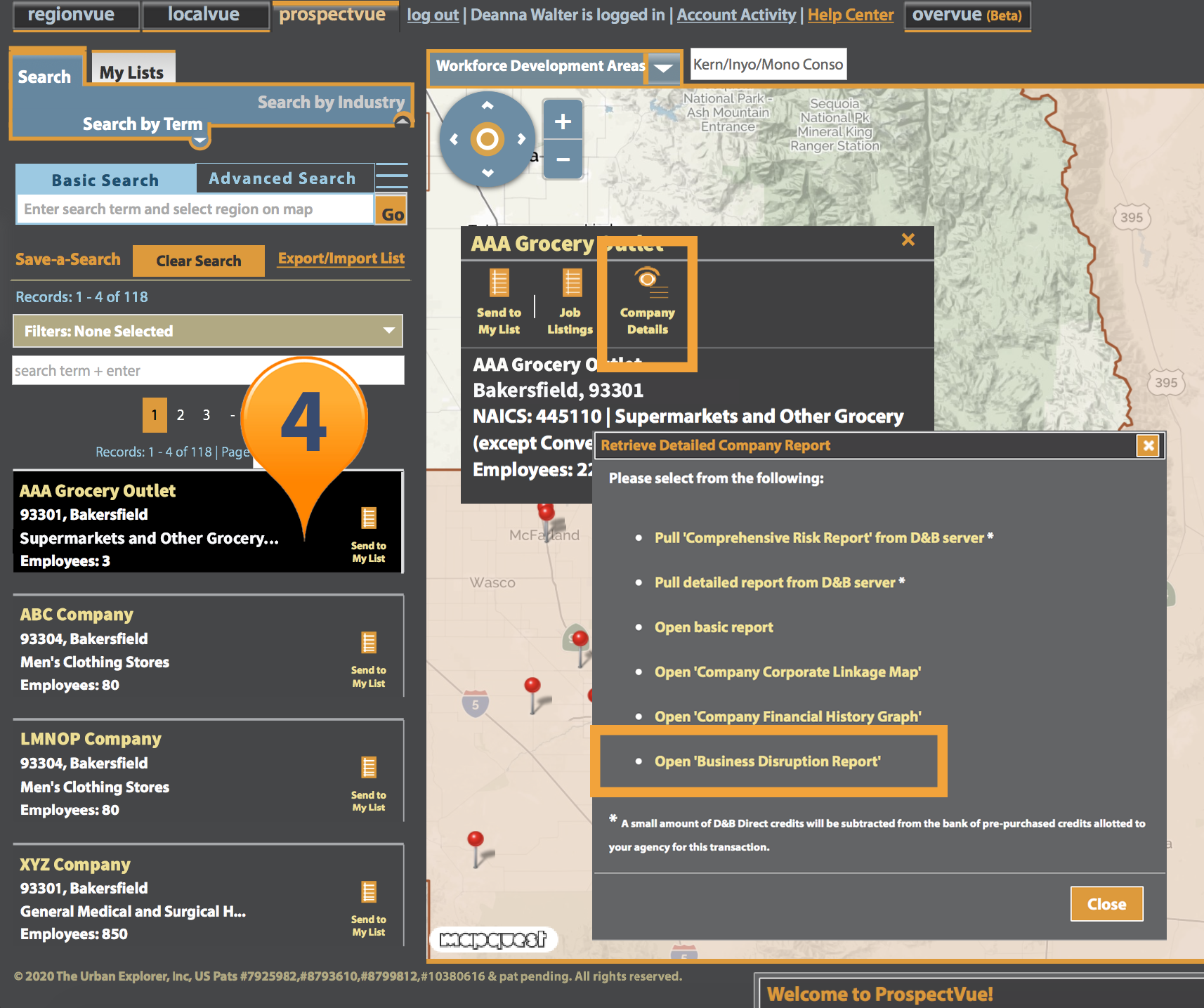Open 'Business Disruption Report'
The width and height of the screenshot is (1204, 1008).
(x=767, y=761)
